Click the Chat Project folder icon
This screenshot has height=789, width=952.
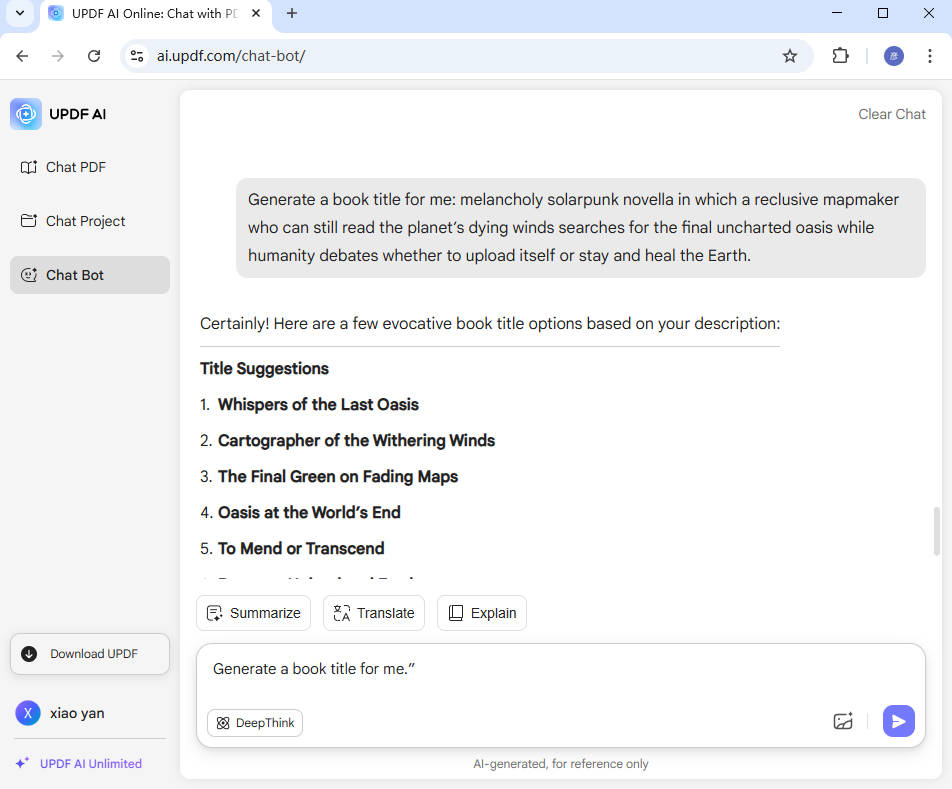tap(29, 220)
